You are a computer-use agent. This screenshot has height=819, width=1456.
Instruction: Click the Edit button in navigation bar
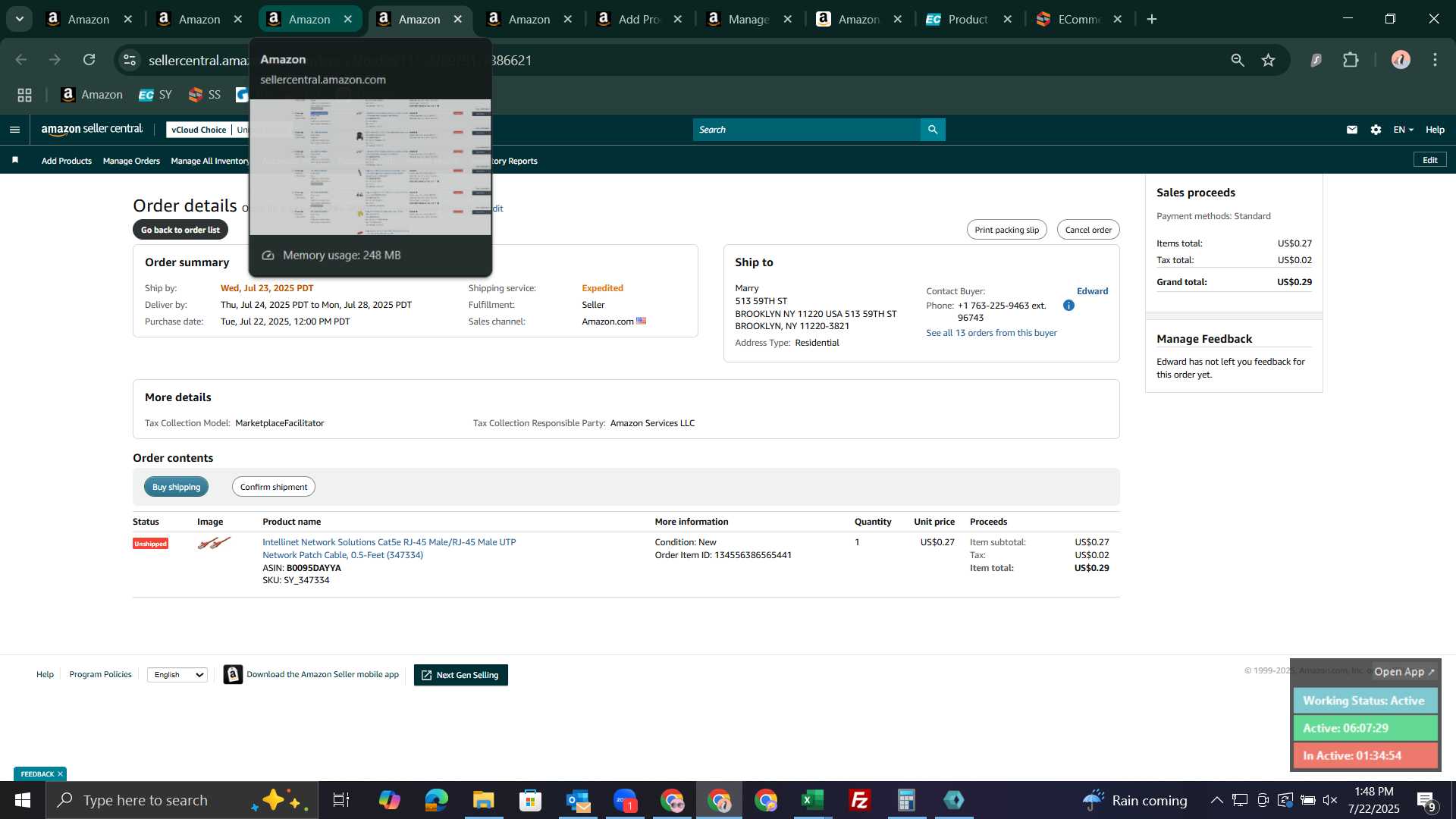point(1429,160)
